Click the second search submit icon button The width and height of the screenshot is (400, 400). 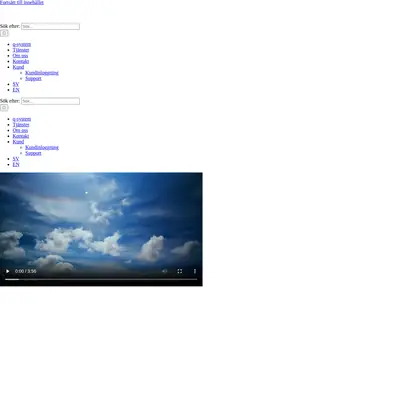[x=4, y=108]
